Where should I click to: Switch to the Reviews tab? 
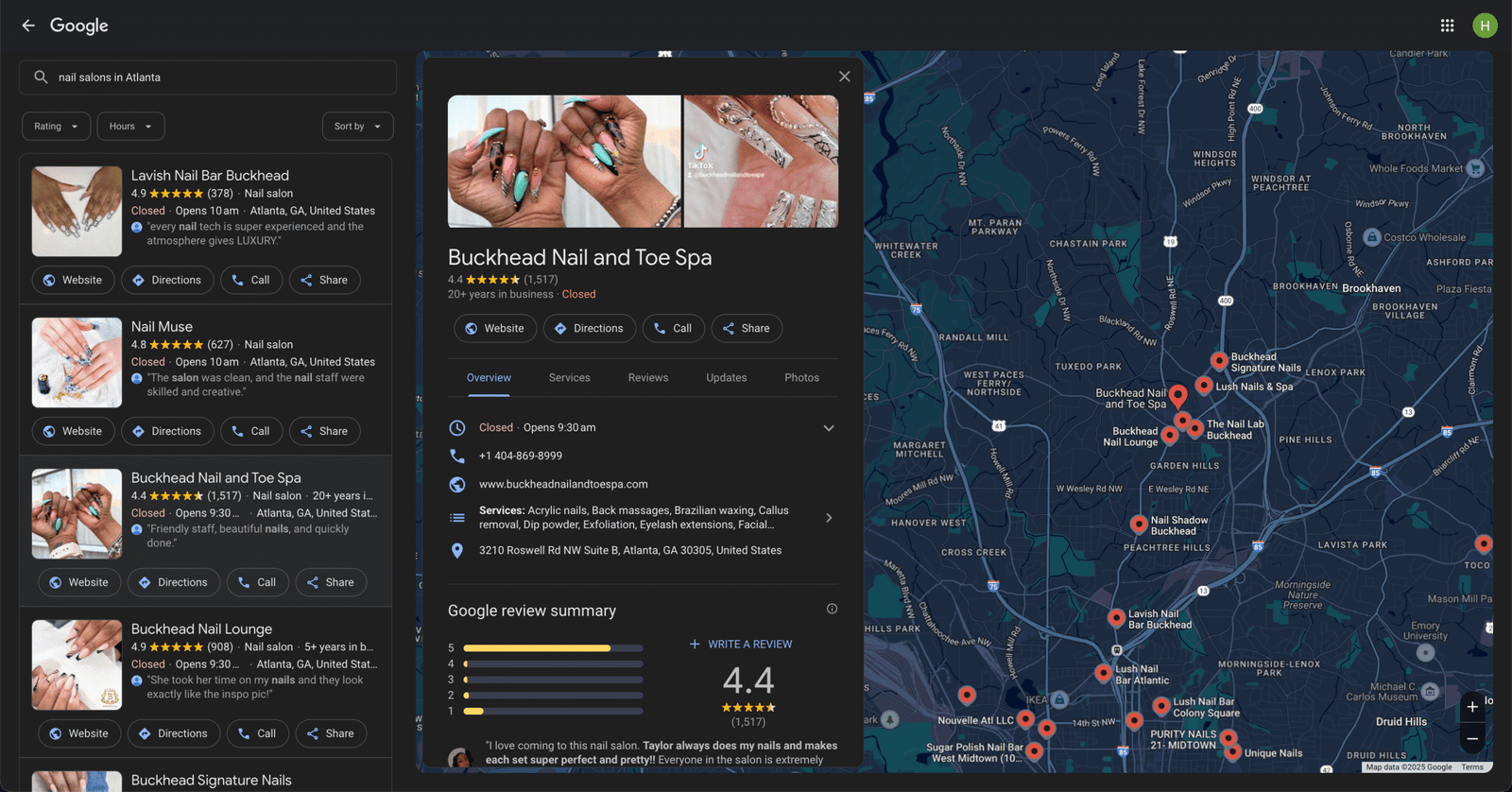click(x=648, y=378)
